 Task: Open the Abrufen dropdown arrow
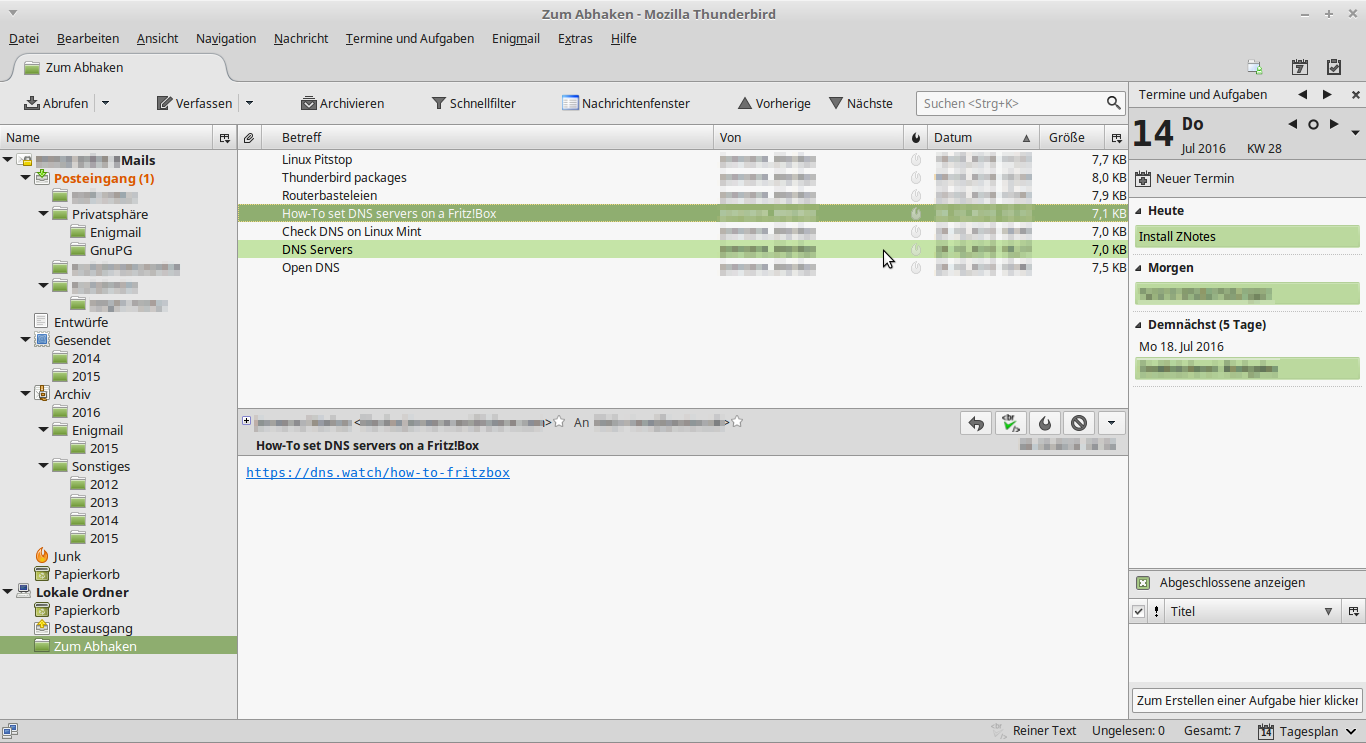point(105,103)
